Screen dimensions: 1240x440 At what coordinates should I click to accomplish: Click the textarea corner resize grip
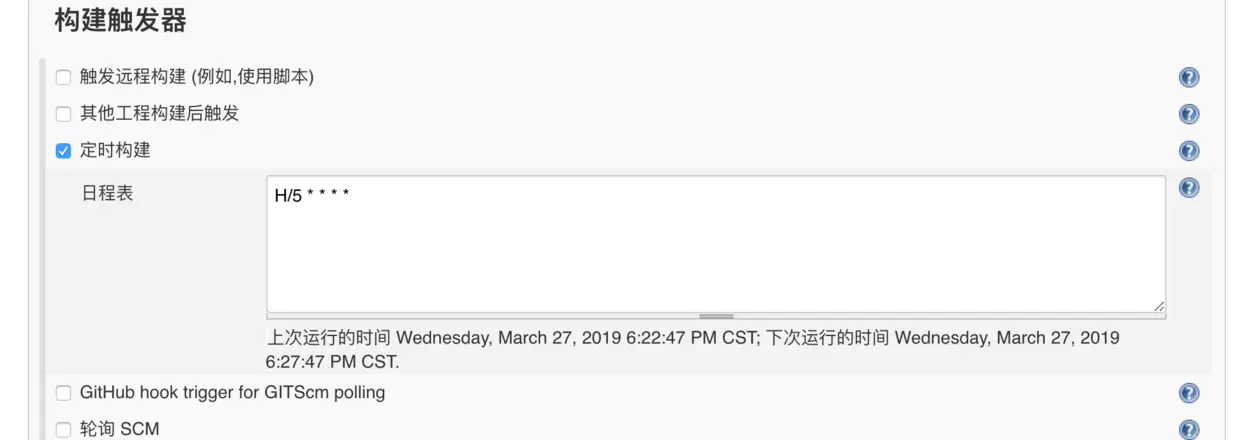(1158, 306)
